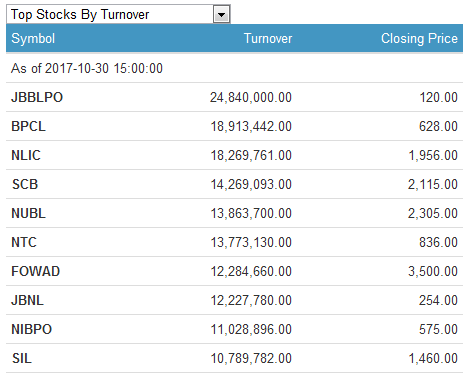Open the JBBLPO stock symbol
469x377 pixels.
click(x=37, y=97)
